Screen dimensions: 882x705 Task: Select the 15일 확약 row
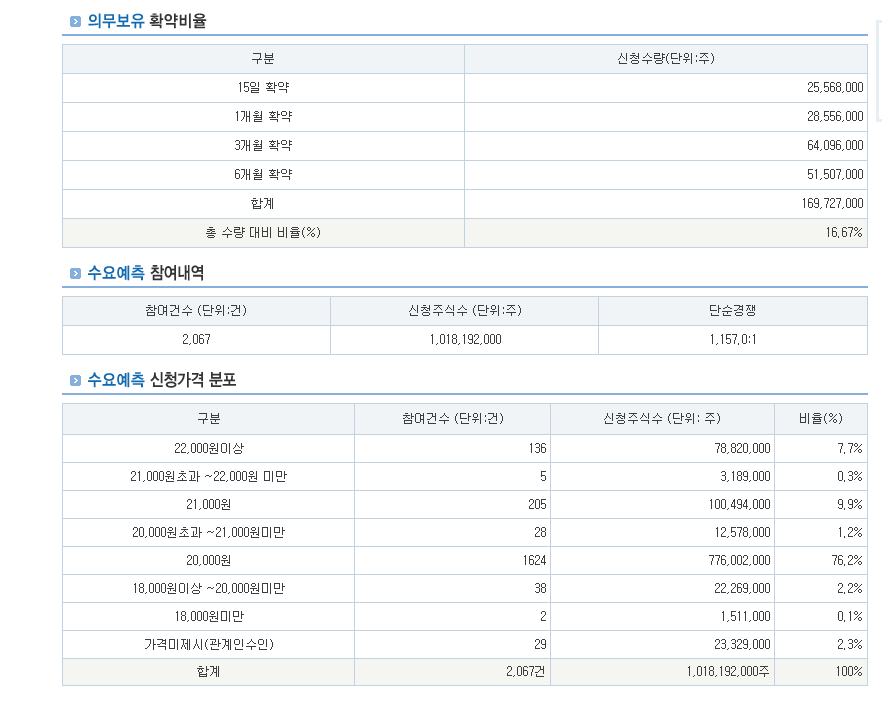[263, 88]
